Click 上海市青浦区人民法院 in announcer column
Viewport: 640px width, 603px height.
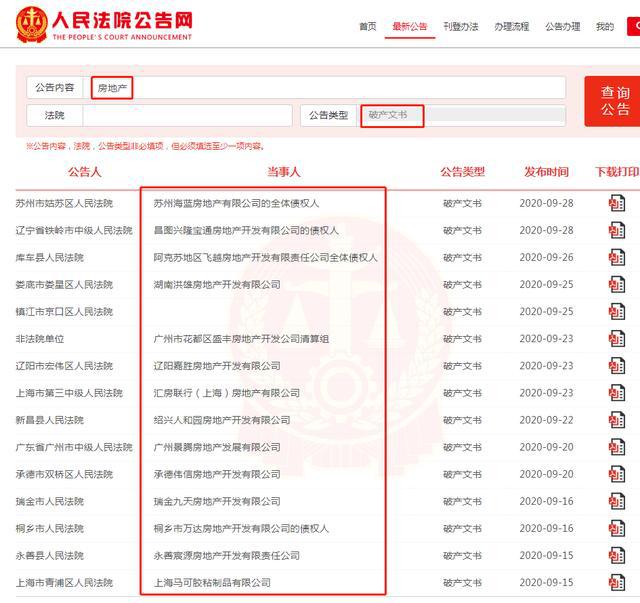(x=64, y=582)
